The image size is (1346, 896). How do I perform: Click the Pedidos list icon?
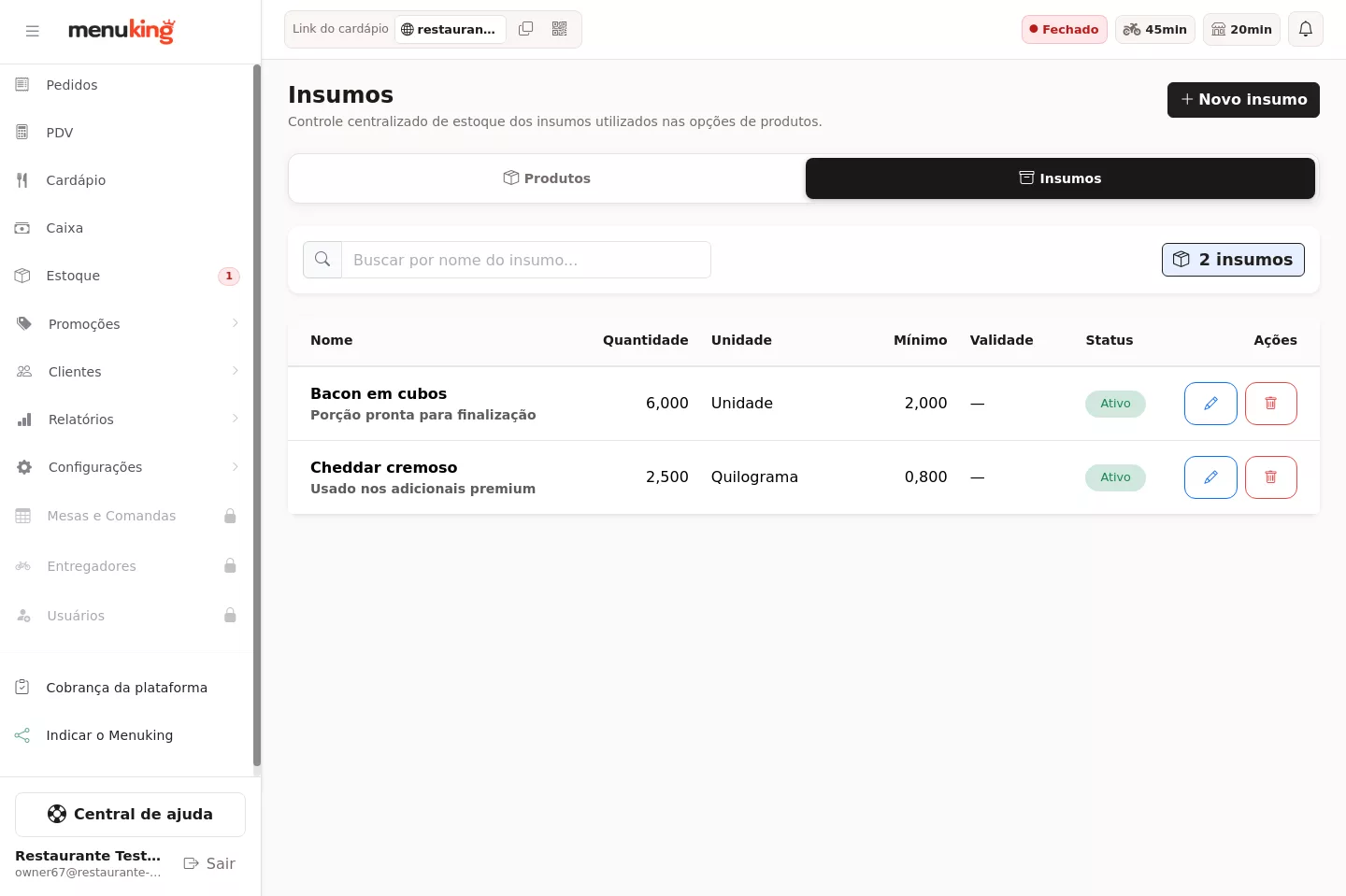(x=22, y=85)
